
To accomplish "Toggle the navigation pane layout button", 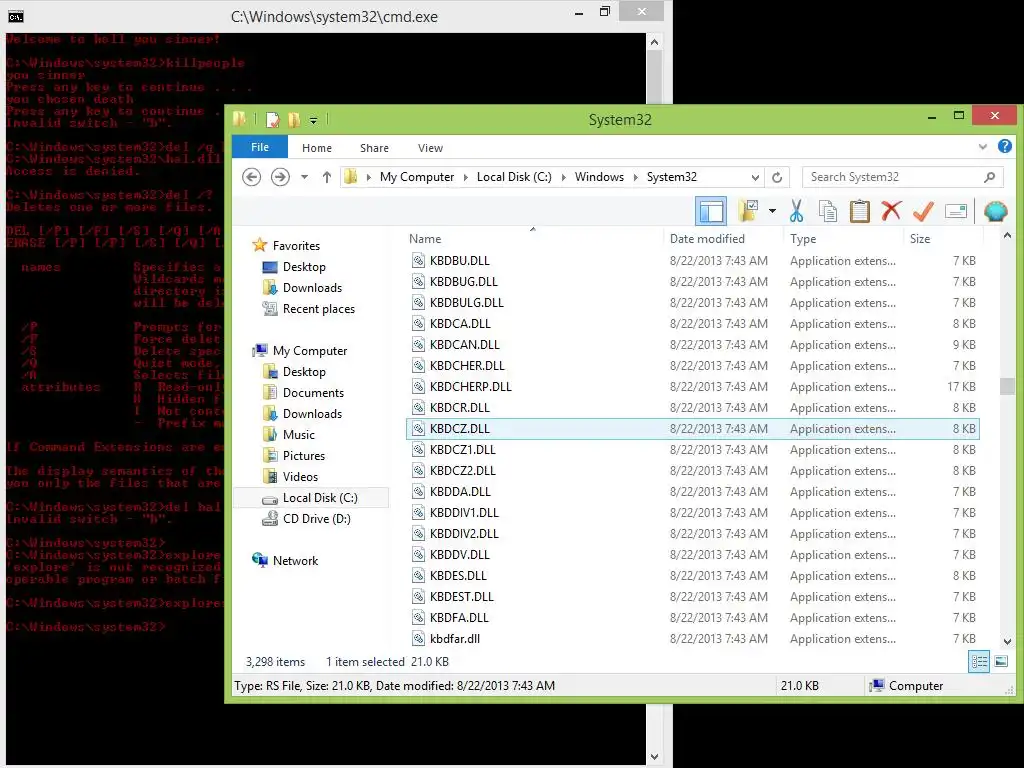I will tap(711, 211).
